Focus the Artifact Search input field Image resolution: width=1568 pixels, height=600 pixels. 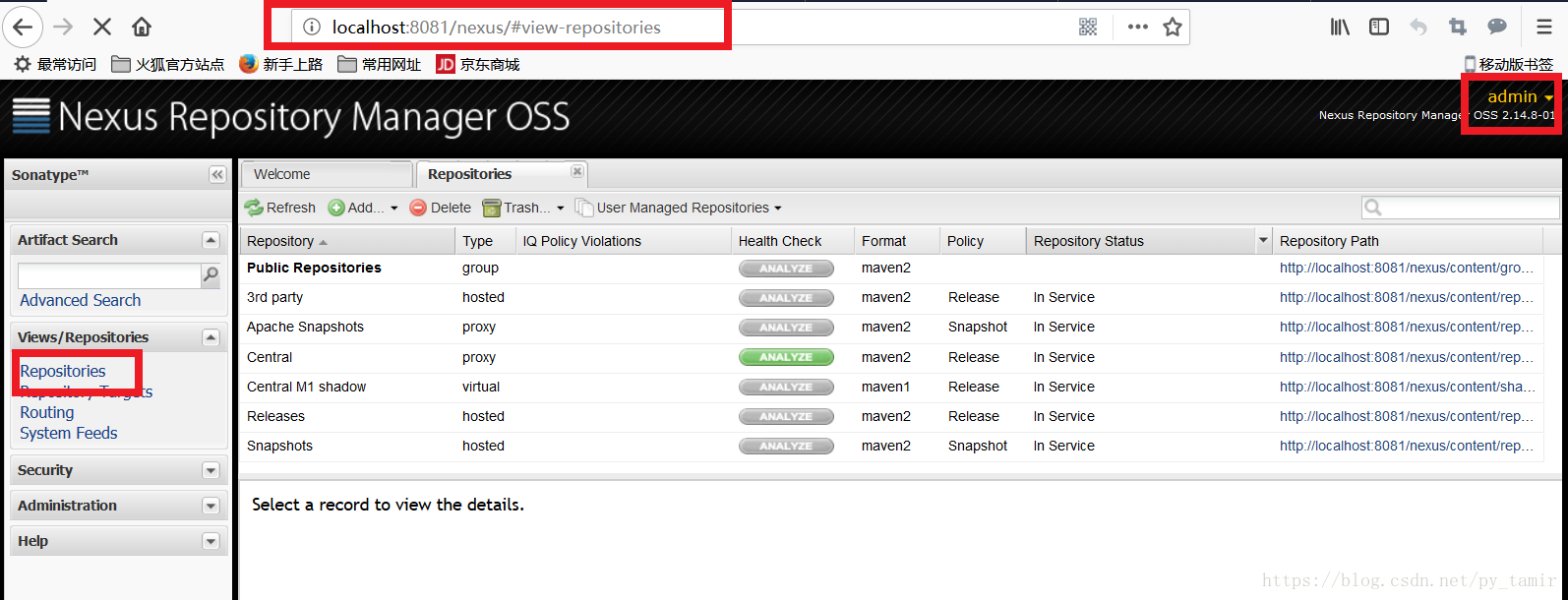[109, 275]
